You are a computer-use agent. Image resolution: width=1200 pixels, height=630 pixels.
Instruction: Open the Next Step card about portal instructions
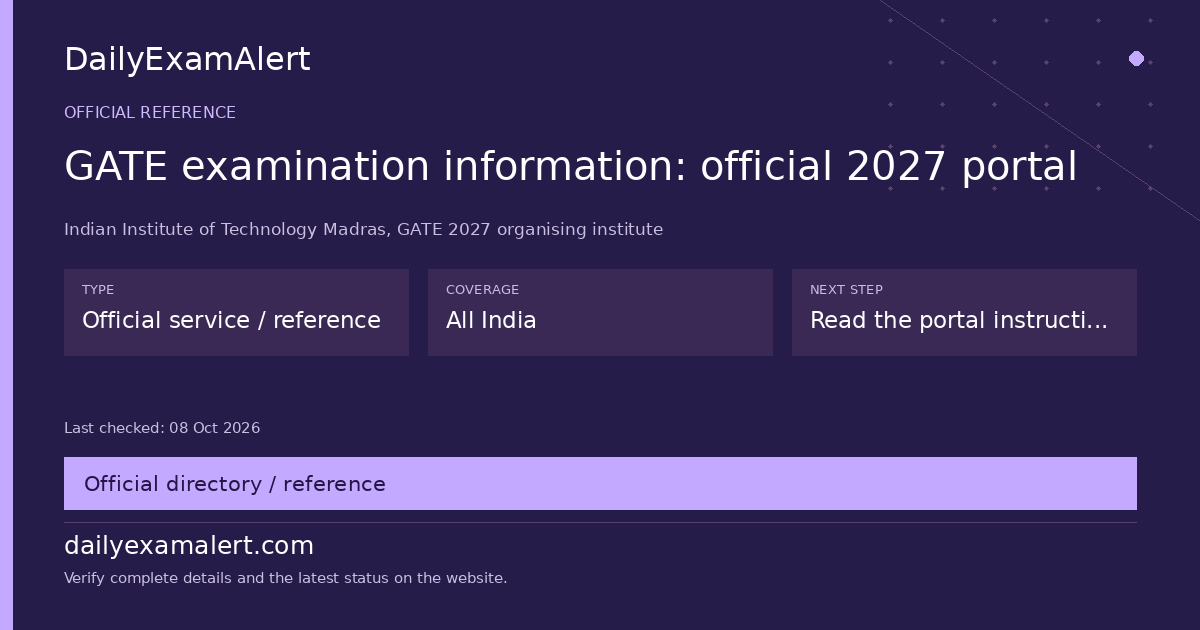pyautogui.click(x=964, y=312)
